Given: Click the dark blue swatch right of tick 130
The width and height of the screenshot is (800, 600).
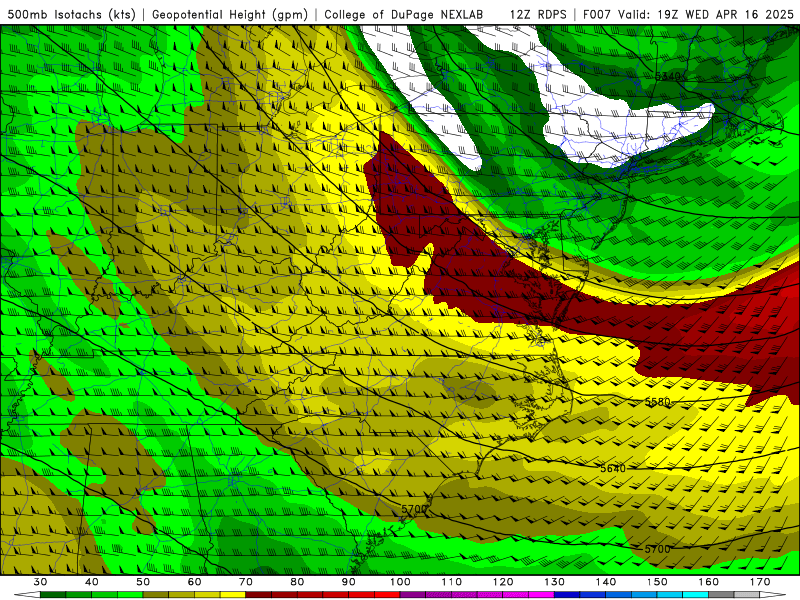Looking at the screenshot, I should [567, 595].
